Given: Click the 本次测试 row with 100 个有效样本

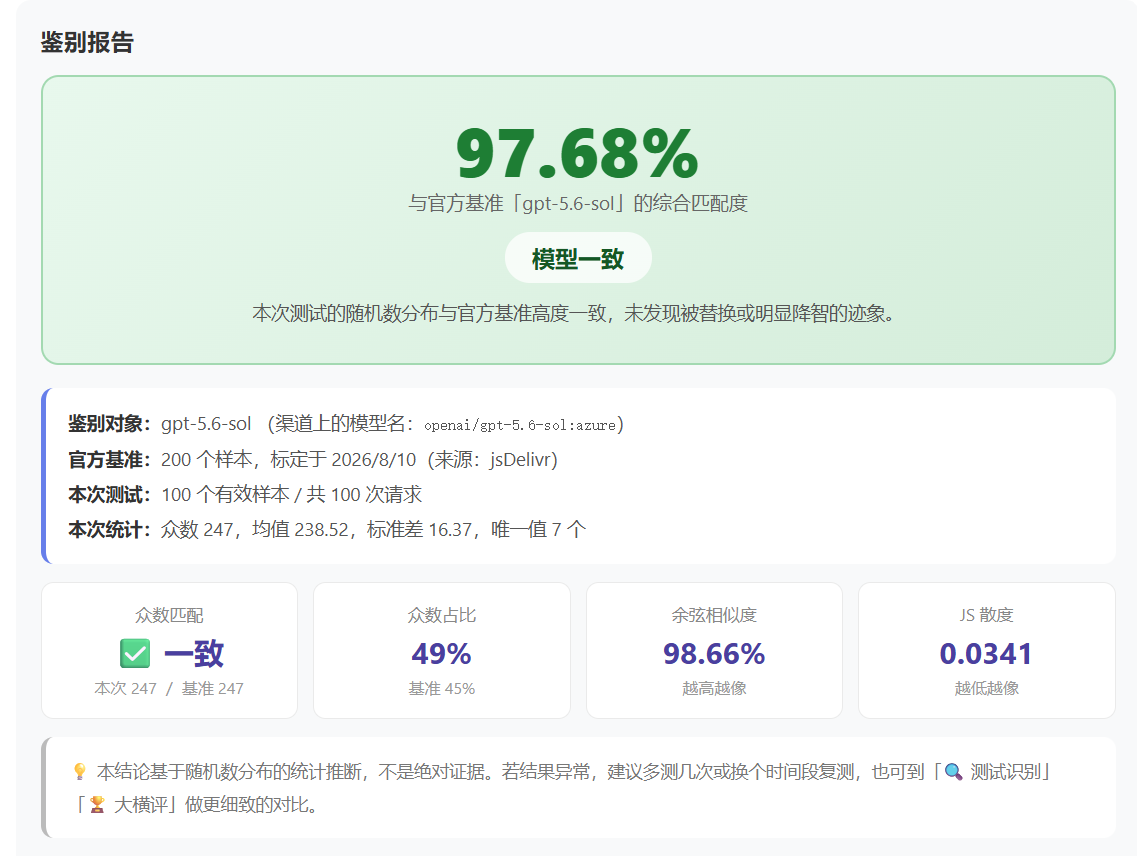Looking at the screenshot, I should click(245, 494).
